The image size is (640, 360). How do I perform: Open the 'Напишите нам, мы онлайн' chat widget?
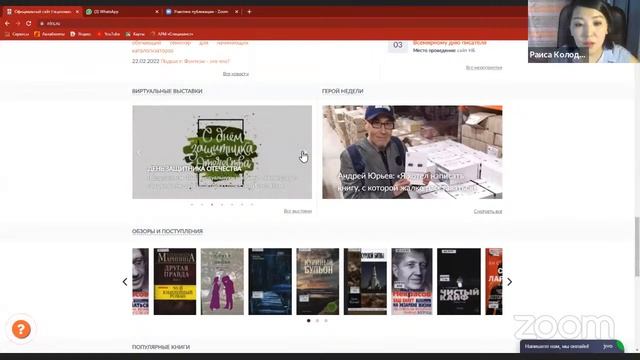pos(571,347)
